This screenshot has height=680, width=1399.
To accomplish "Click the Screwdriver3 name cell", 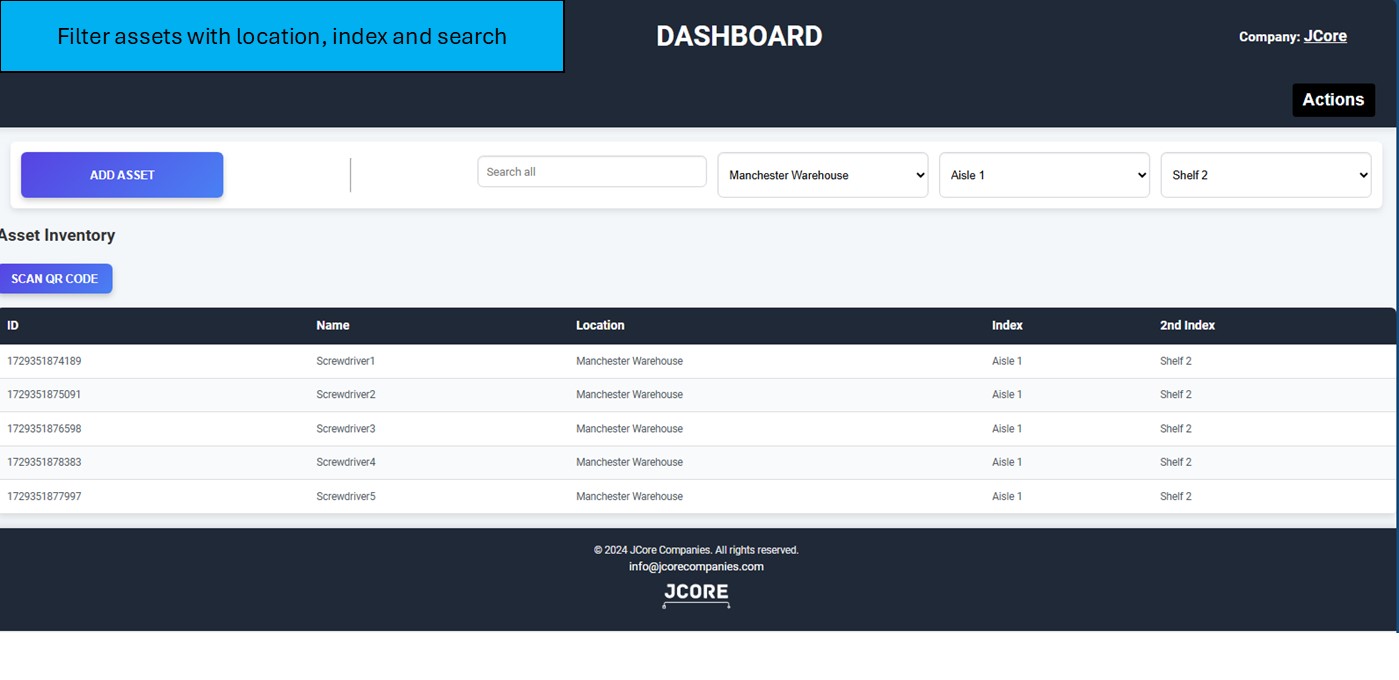I will click(x=345, y=429).
